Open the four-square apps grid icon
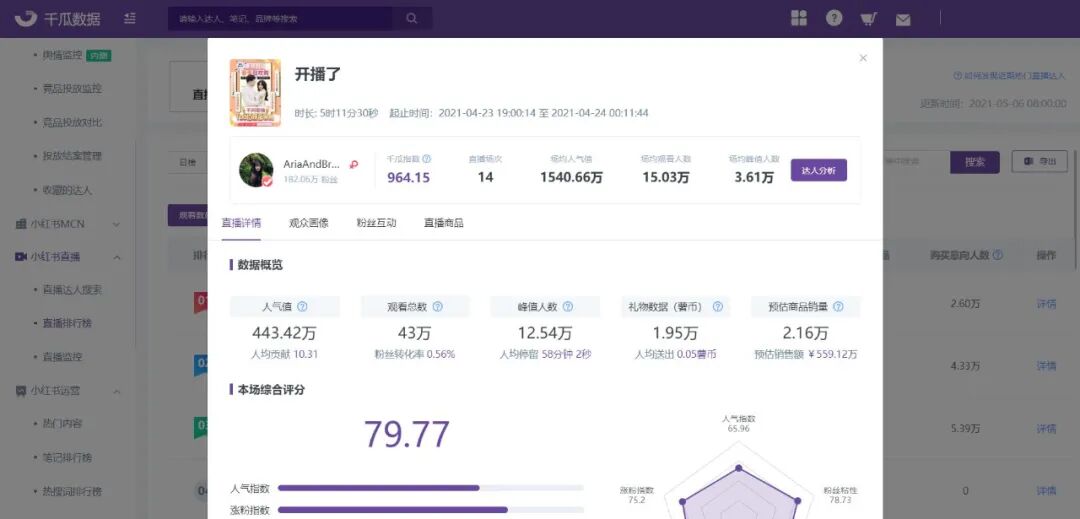1080x519 pixels. click(x=799, y=19)
